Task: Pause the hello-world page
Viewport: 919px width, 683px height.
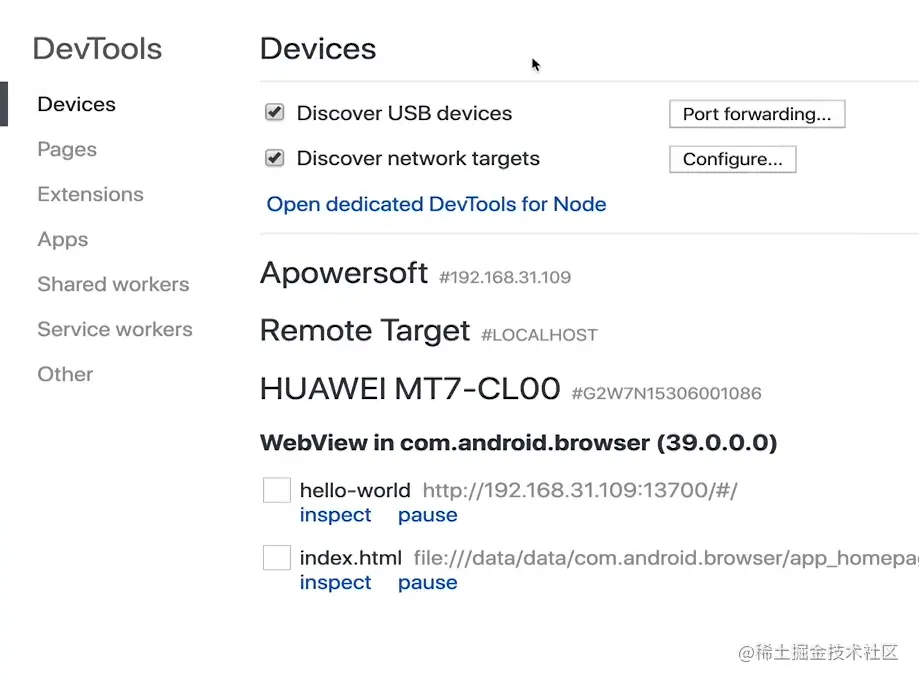Action: 427,515
